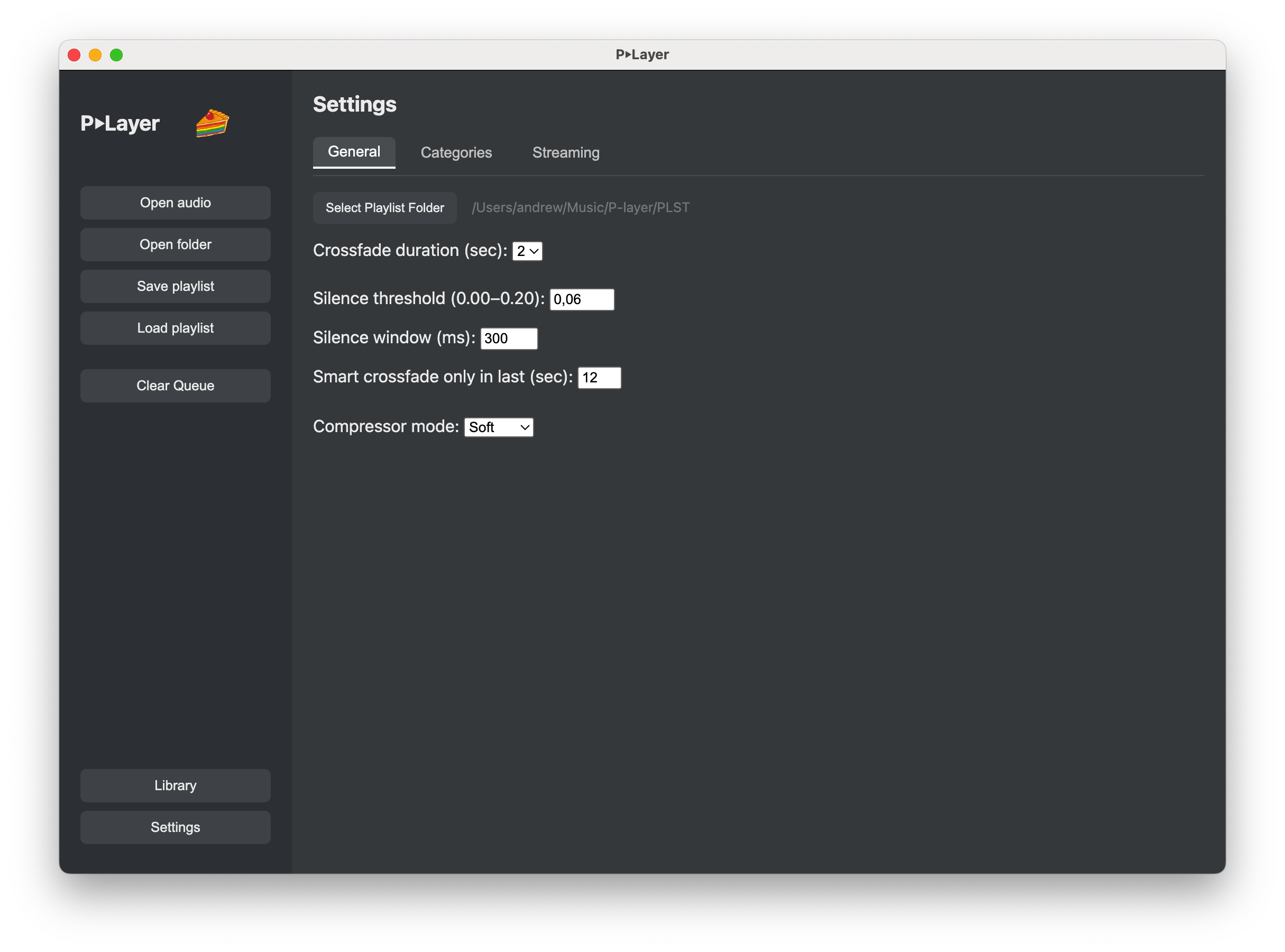Load a playlist from the sidebar
1285x952 pixels.
(x=175, y=328)
